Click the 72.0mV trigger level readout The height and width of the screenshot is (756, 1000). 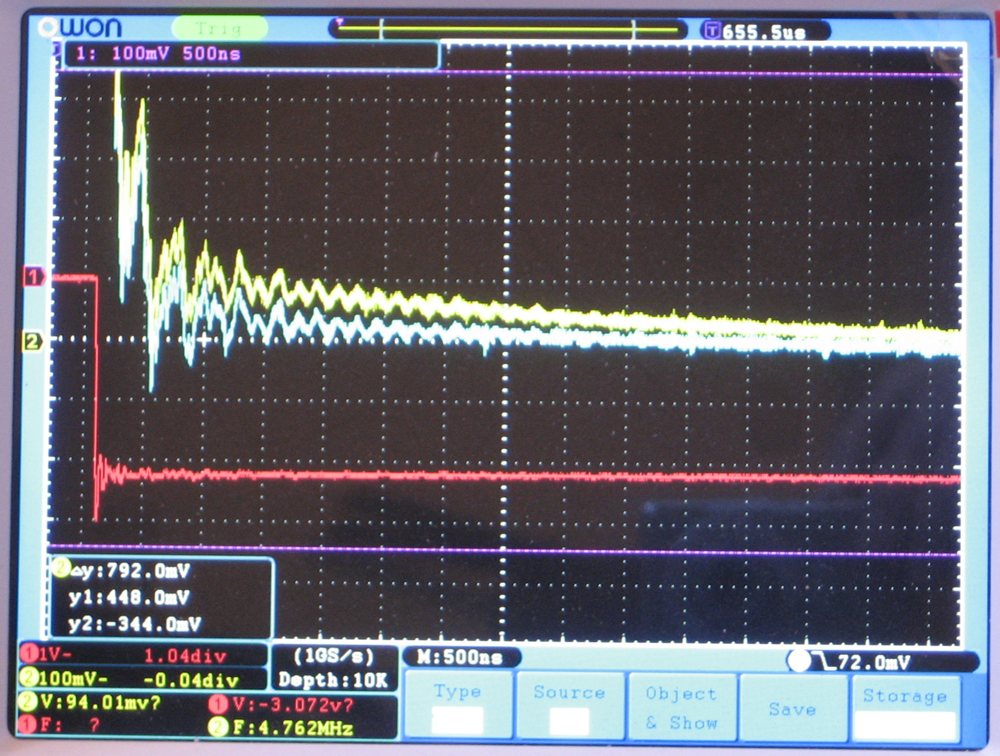coord(872,662)
